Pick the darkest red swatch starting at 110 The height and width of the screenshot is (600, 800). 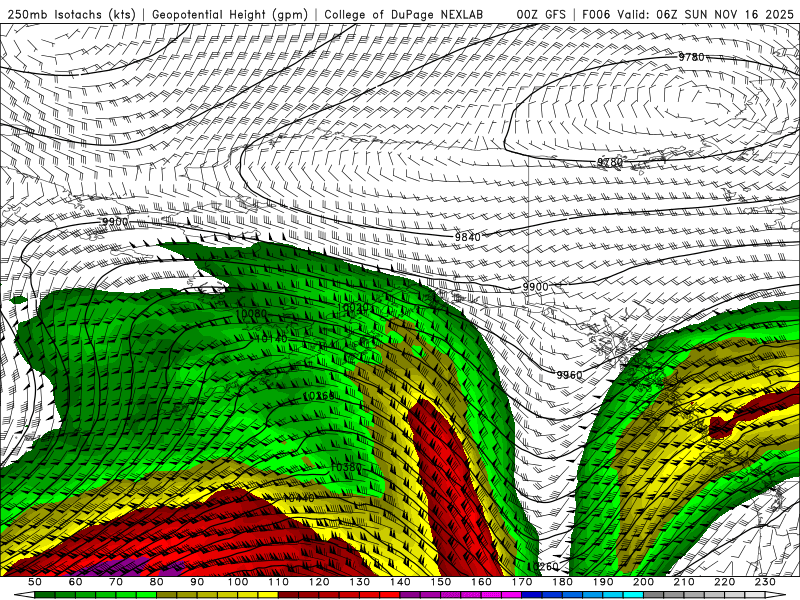[x=288, y=594]
